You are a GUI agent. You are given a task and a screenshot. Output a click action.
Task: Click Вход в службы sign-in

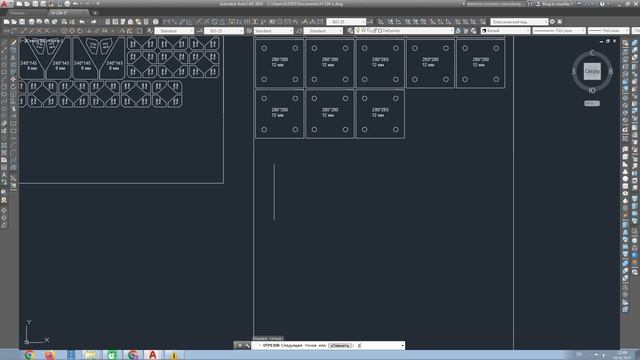tap(558, 4)
